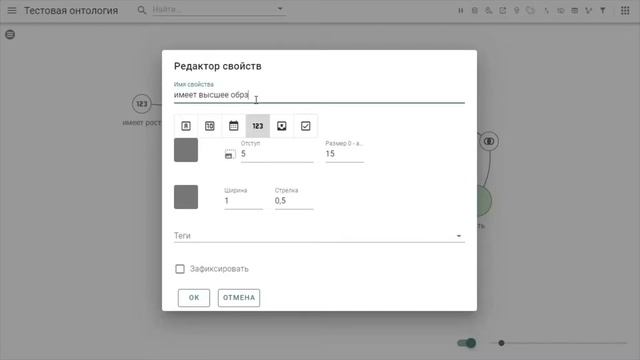Open the upper gray color swatch

pos(186,150)
